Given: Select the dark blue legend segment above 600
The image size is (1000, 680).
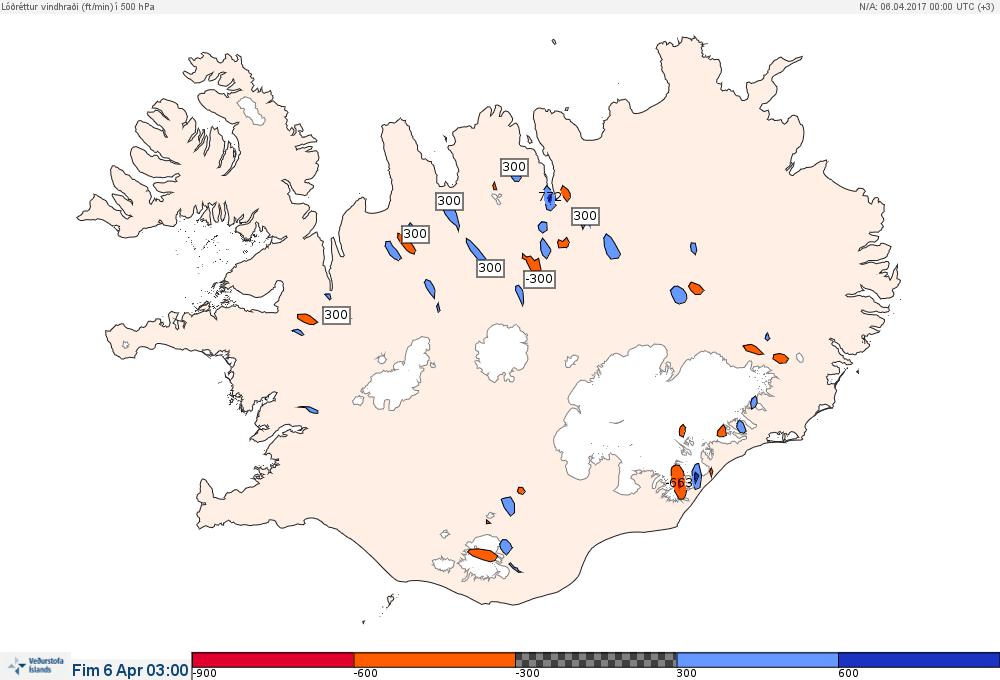Looking at the screenshot, I should [919, 660].
